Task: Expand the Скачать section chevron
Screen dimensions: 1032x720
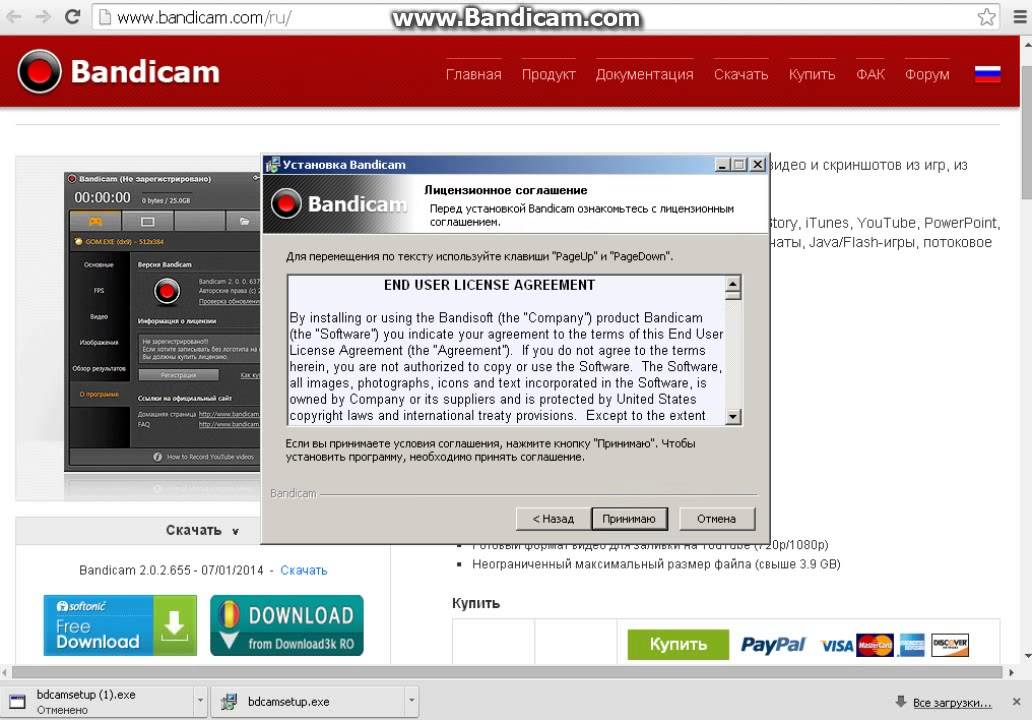Action: 235,531
